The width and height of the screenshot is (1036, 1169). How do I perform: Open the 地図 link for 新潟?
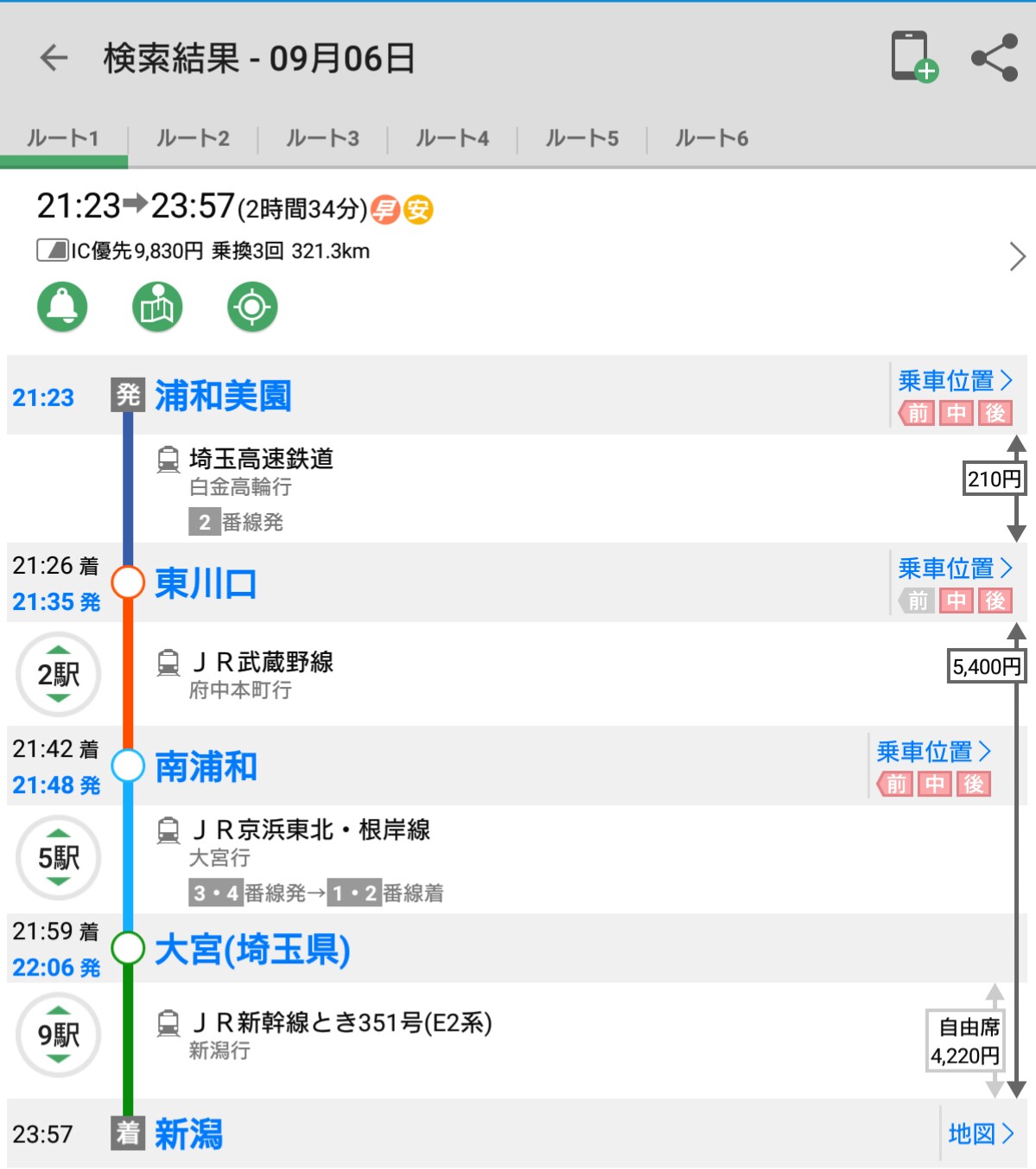click(x=981, y=1134)
